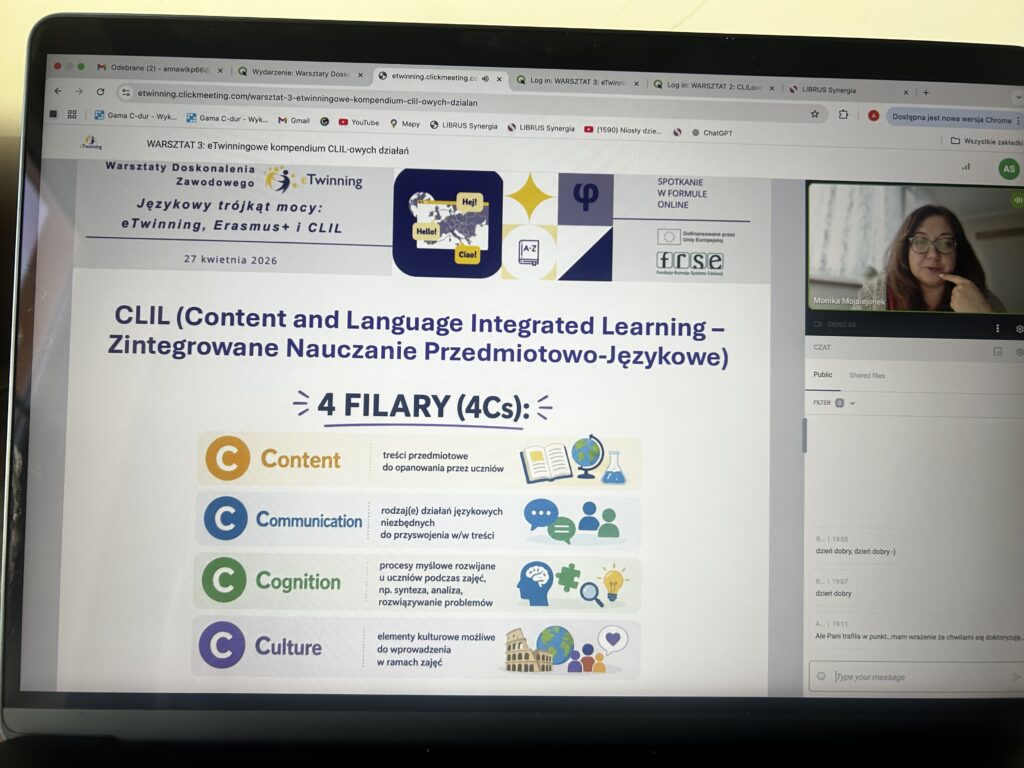Open the red Chrome profile avatar
The width and height of the screenshot is (1024, 768).
tap(873, 116)
